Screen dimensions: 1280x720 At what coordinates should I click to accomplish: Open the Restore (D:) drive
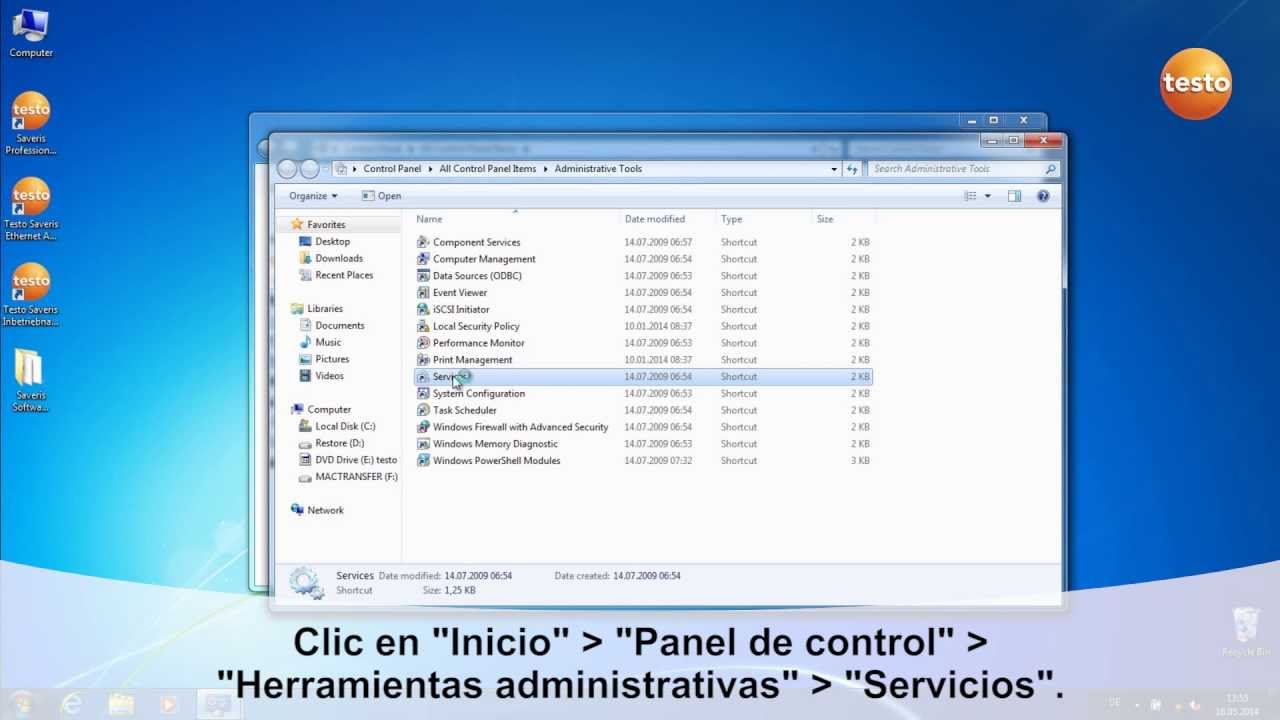pyautogui.click(x=339, y=444)
